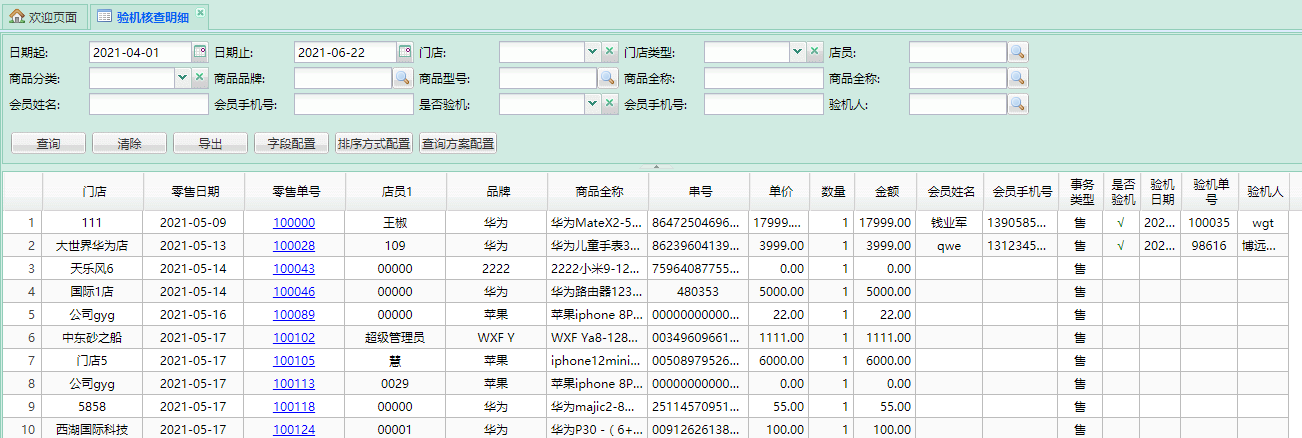Screen dimensions: 1302x438
Task: Click the 商品品牌 lookup magnifier icon
Action: pyautogui.click(x=402, y=78)
